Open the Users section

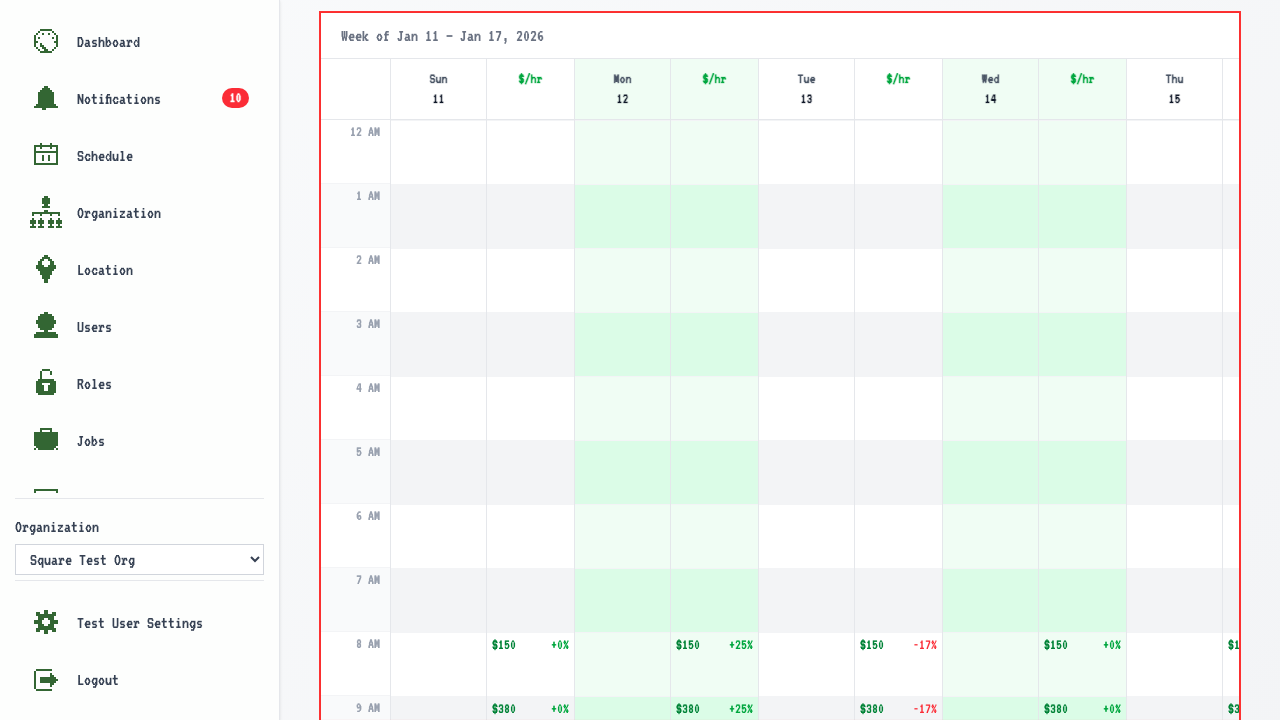(x=94, y=327)
